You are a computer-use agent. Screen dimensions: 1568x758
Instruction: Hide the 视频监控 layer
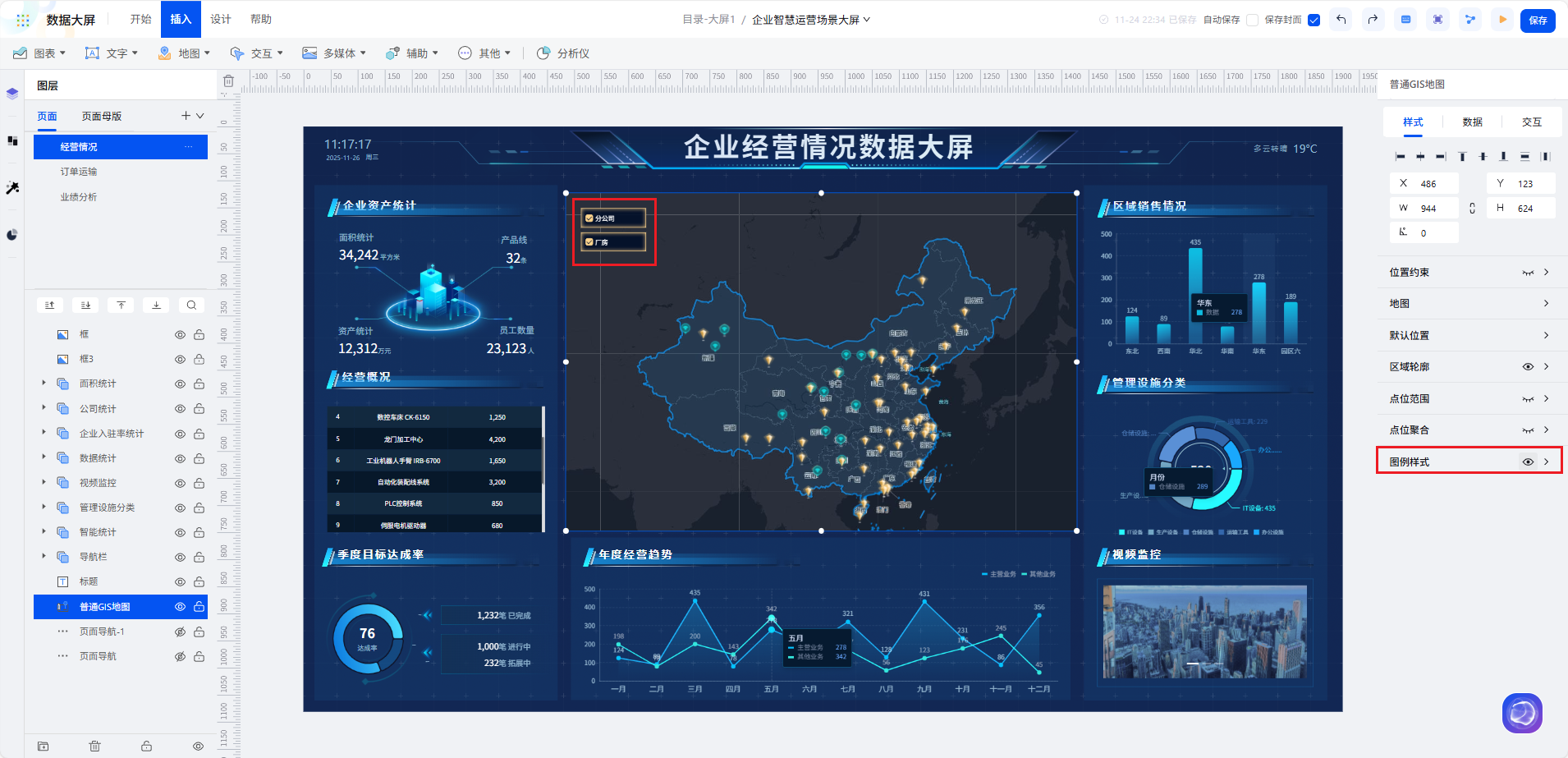(x=180, y=483)
